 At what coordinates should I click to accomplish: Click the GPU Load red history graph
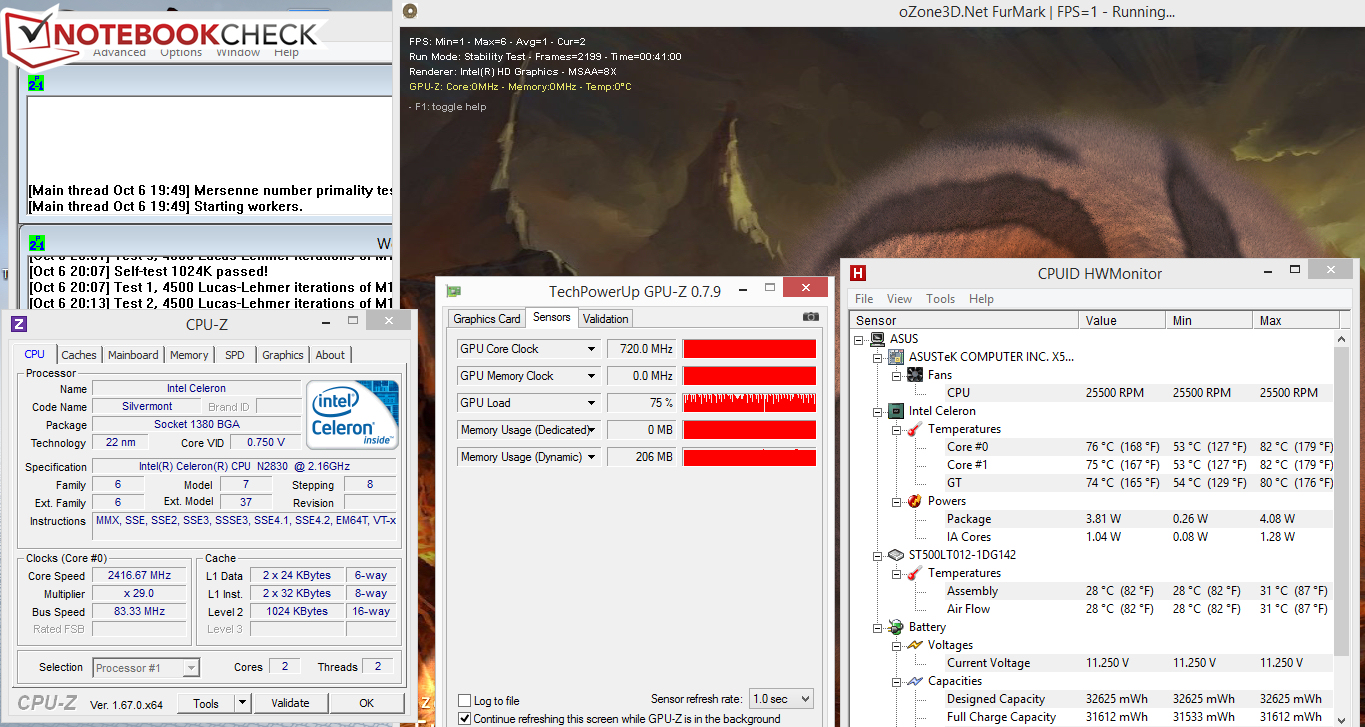pos(749,403)
